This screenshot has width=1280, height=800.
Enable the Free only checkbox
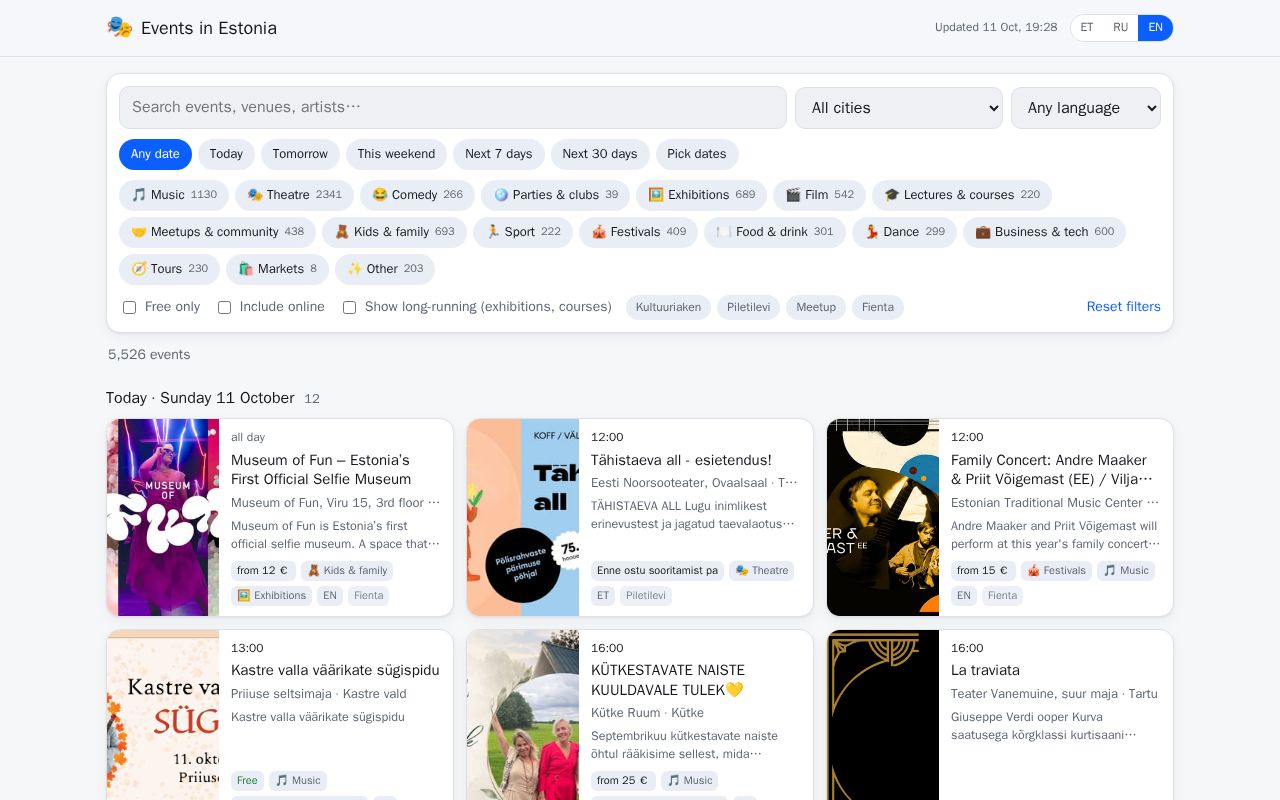tap(129, 308)
